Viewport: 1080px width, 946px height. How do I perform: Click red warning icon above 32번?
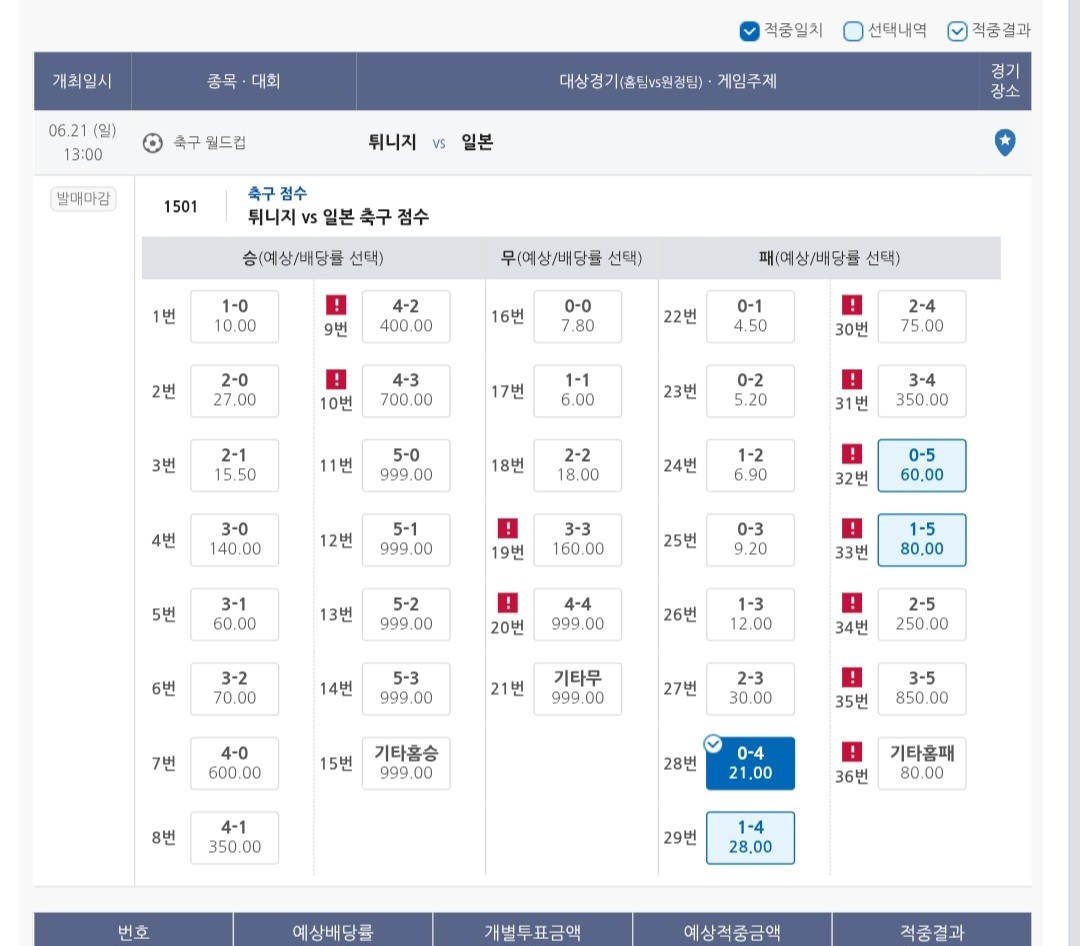852,453
